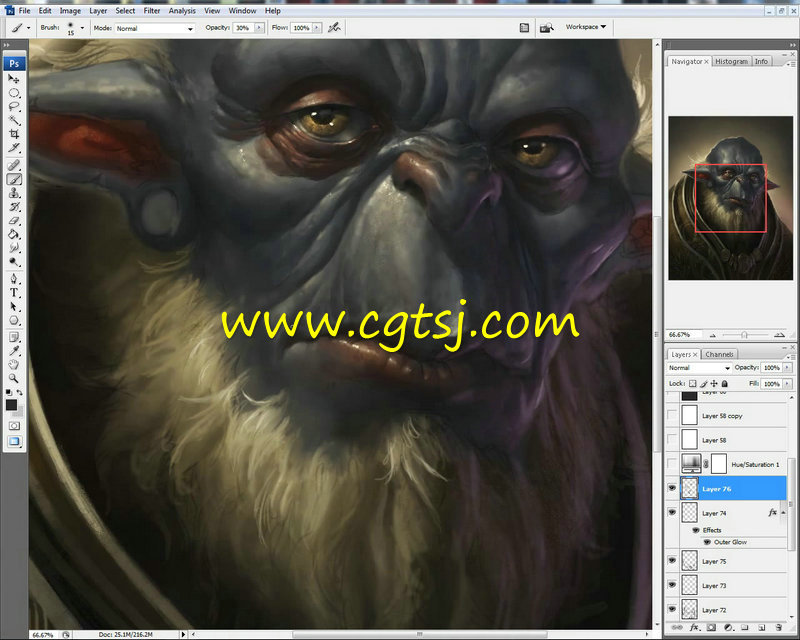Hide Layer 72 visibility

[672, 609]
